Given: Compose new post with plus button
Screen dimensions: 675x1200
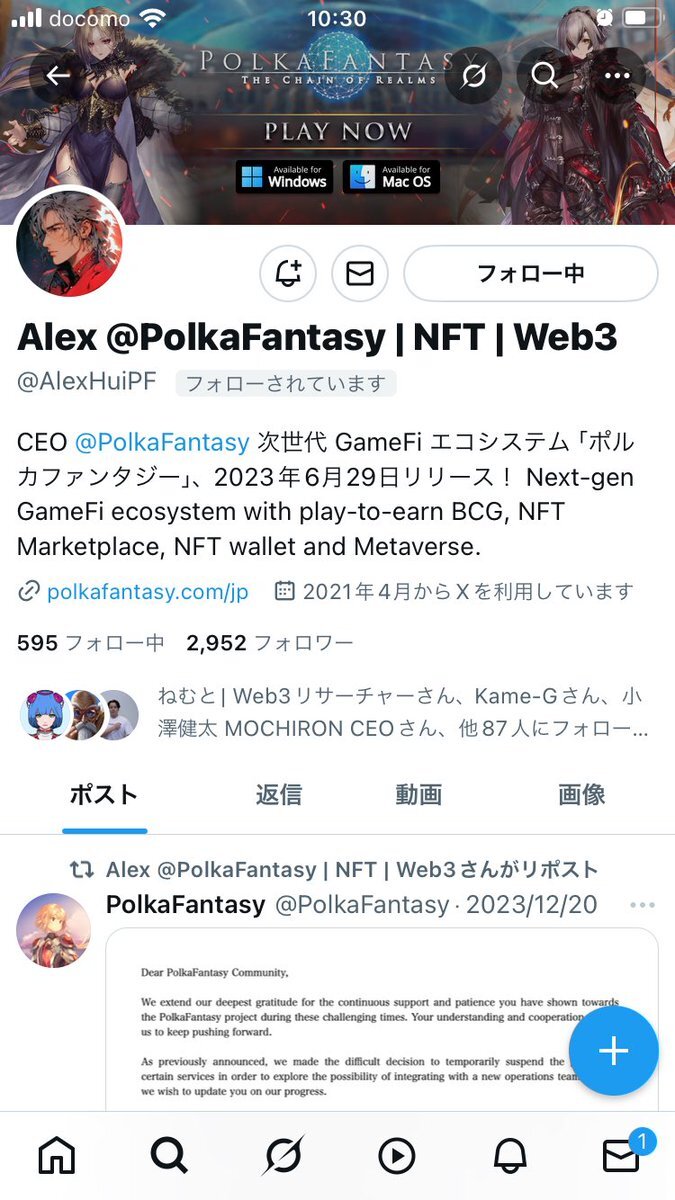Looking at the screenshot, I should click(x=613, y=1051).
